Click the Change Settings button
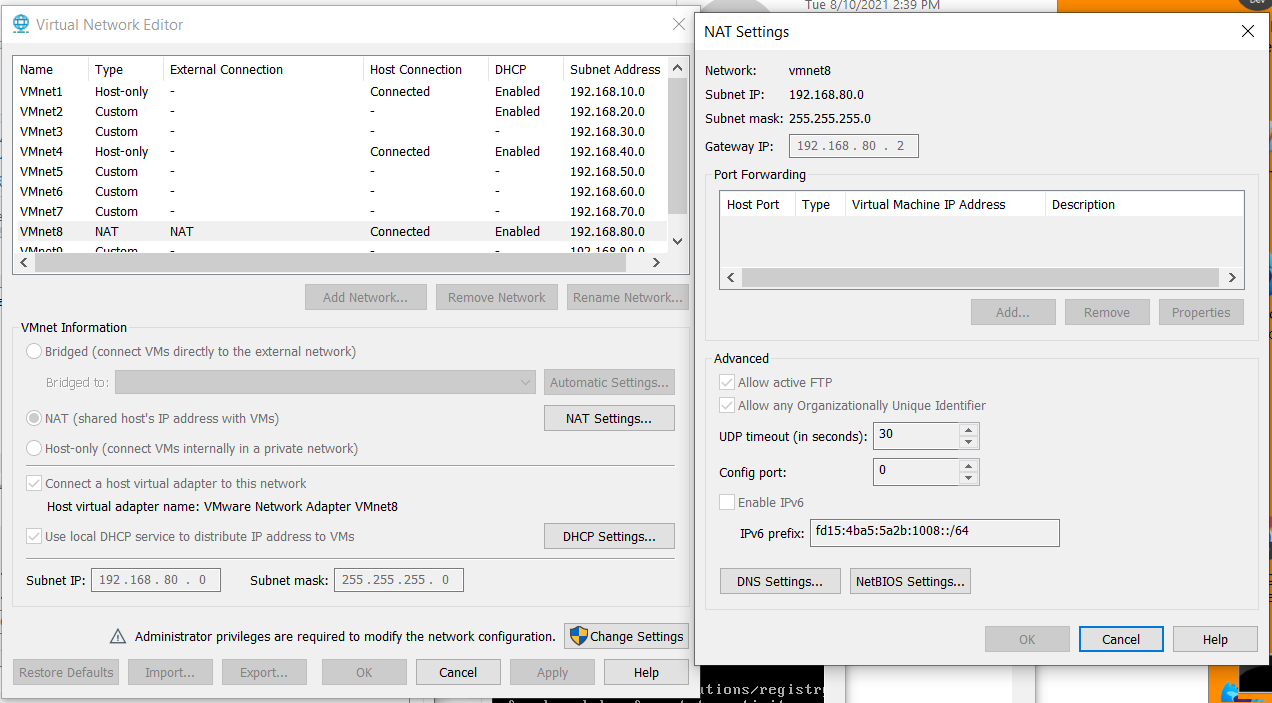This screenshot has height=703, width=1272. (x=626, y=636)
